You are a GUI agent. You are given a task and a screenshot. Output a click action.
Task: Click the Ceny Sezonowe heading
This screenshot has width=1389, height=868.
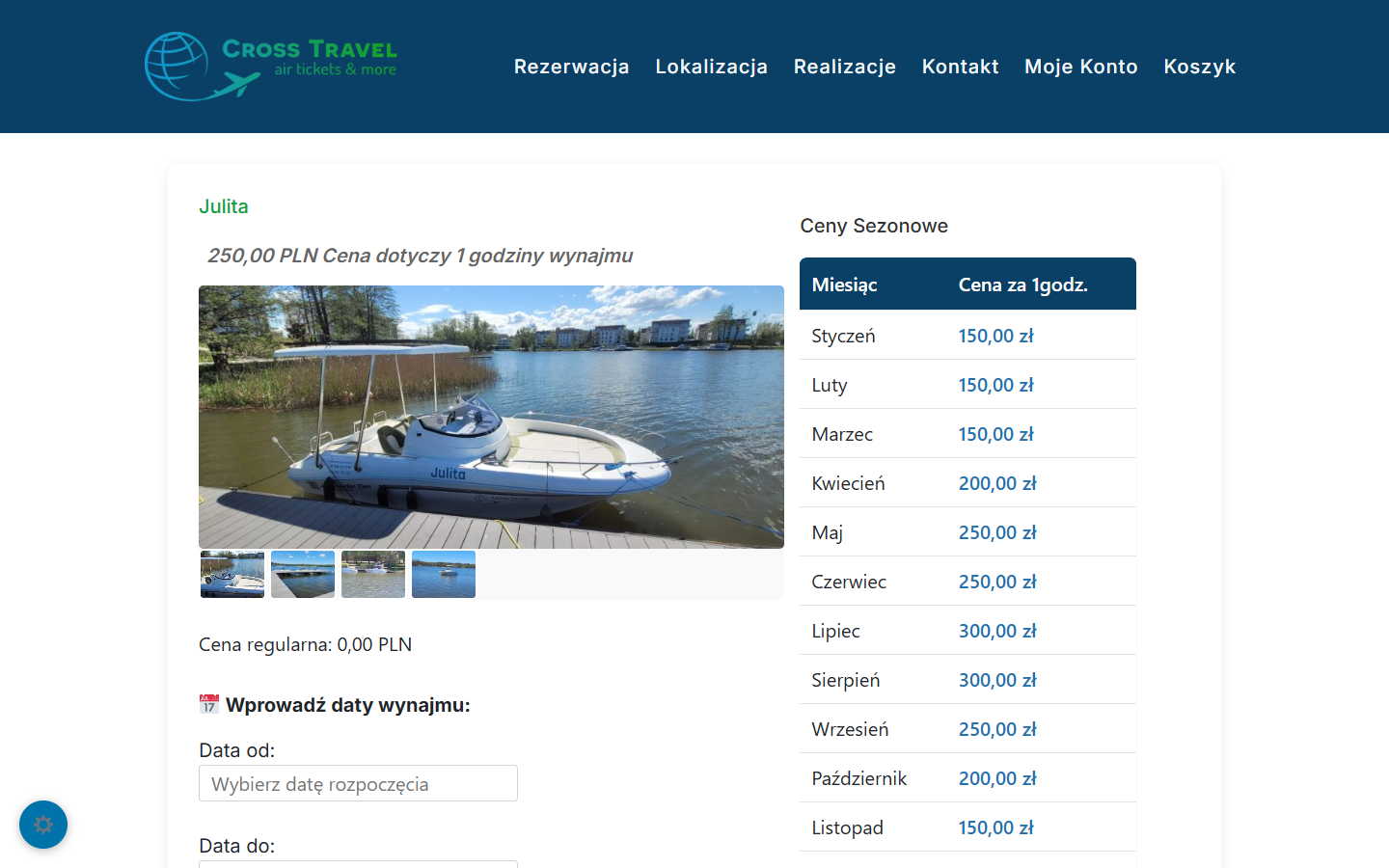(874, 226)
